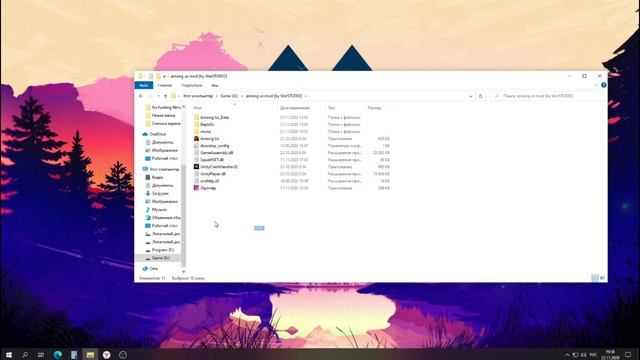
Task: Open the taskbar search
Action: coord(25,355)
